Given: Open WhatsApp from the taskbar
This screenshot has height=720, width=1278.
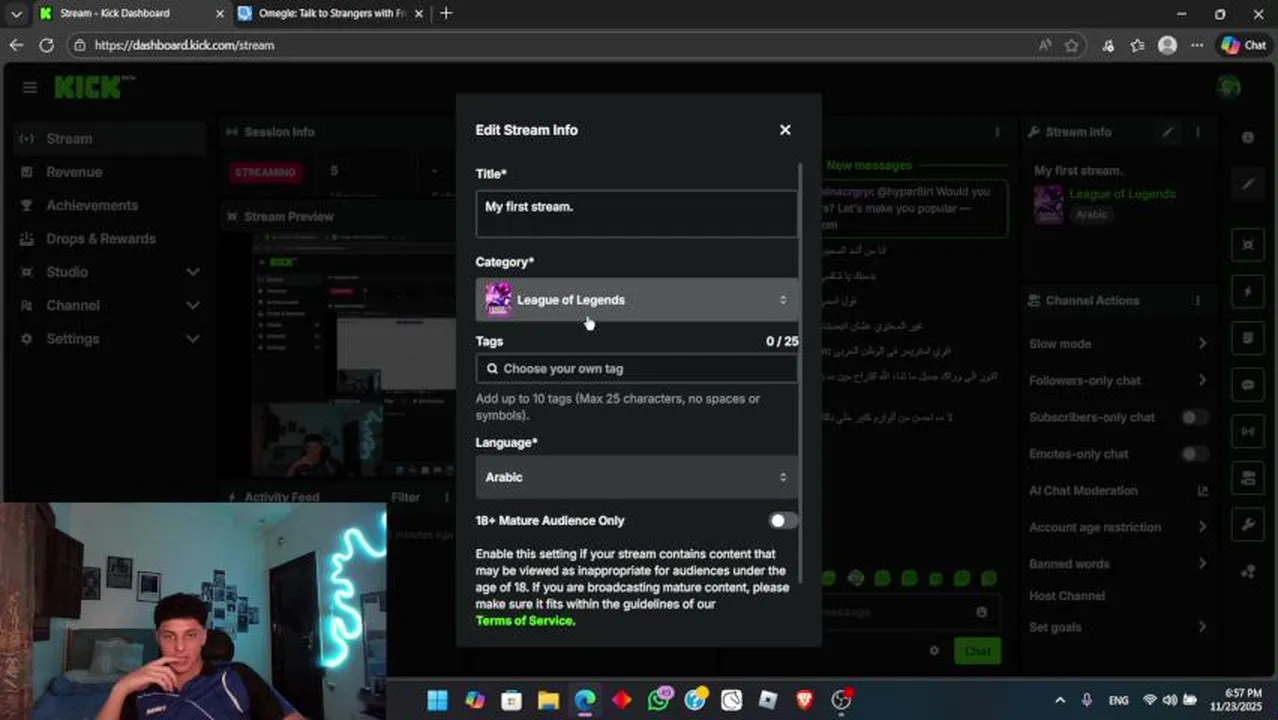Looking at the screenshot, I should (x=659, y=700).
